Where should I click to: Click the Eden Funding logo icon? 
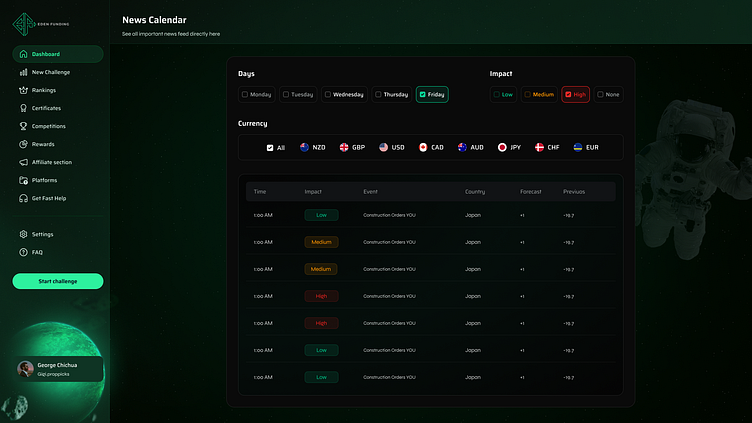pos(23,21)
